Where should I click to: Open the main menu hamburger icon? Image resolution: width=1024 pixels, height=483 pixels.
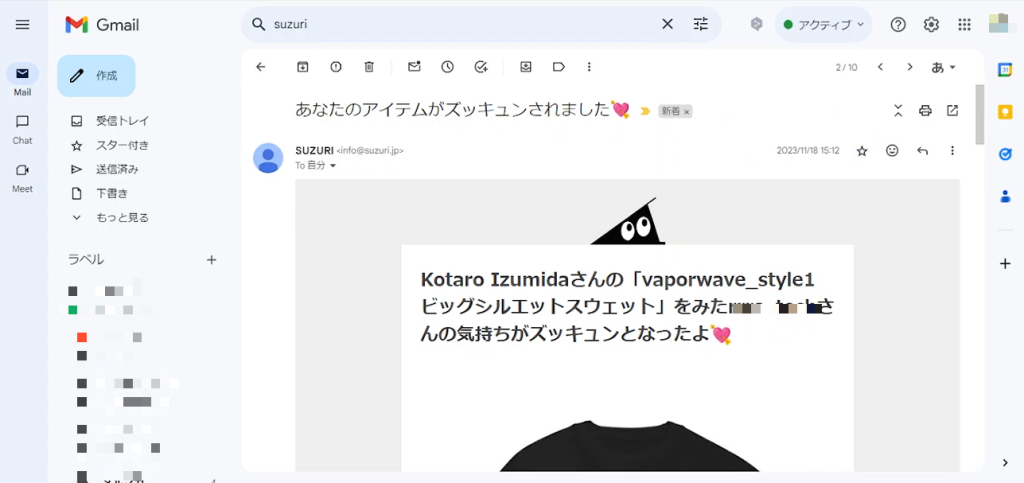pyautogui.click(x=23, y=25)
